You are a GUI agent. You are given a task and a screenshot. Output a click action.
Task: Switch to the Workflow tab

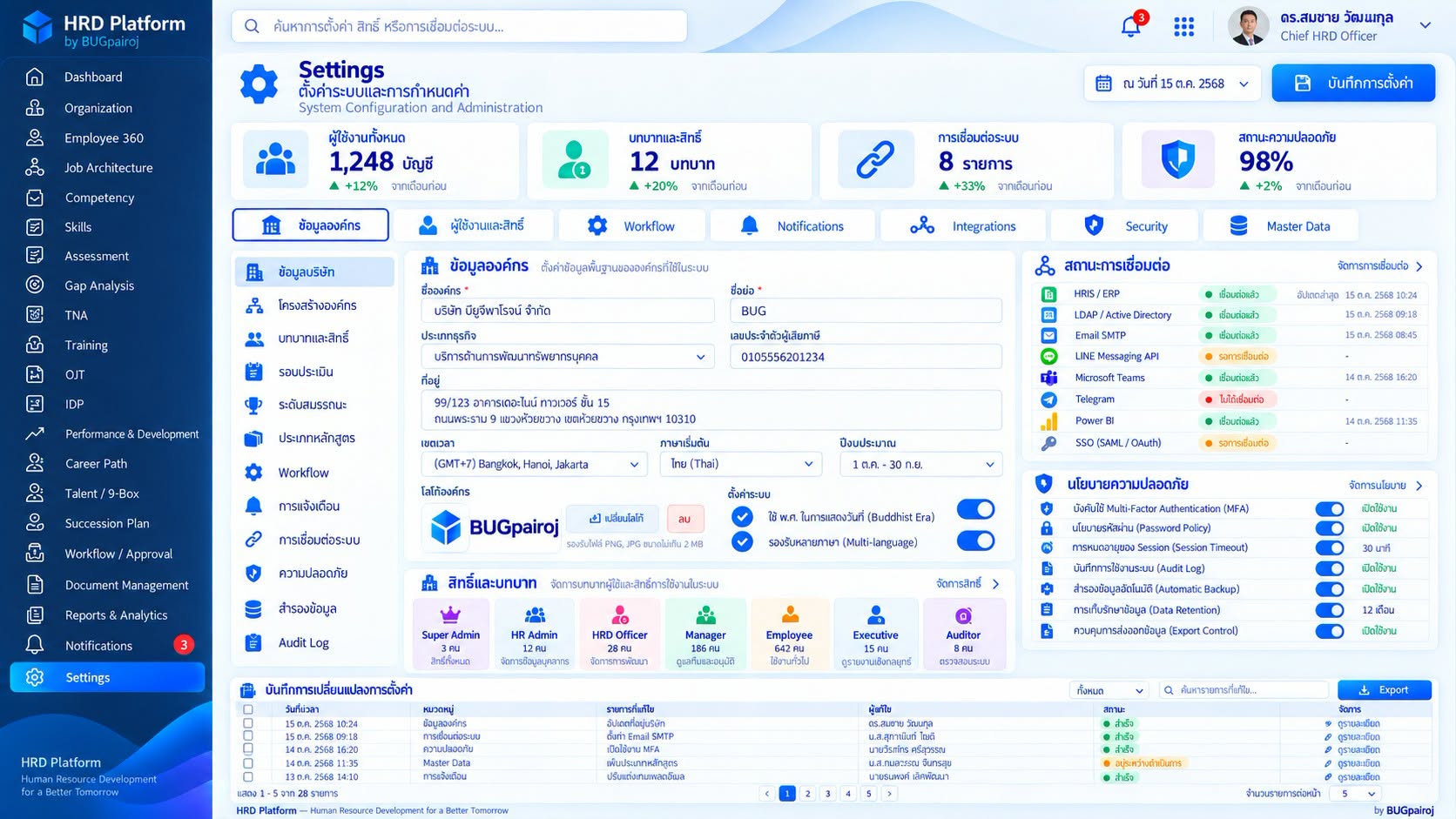tap(631, 225)
